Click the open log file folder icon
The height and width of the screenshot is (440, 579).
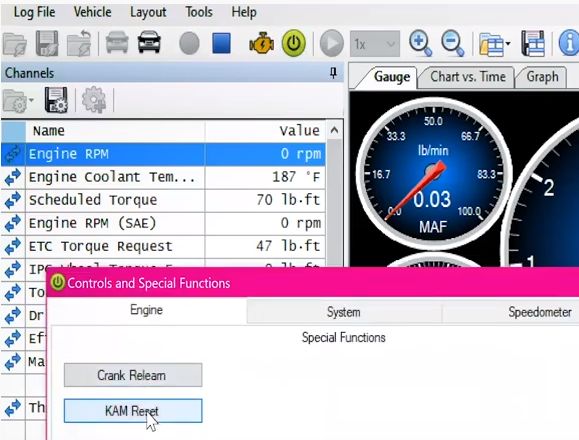tap(15, 44)
